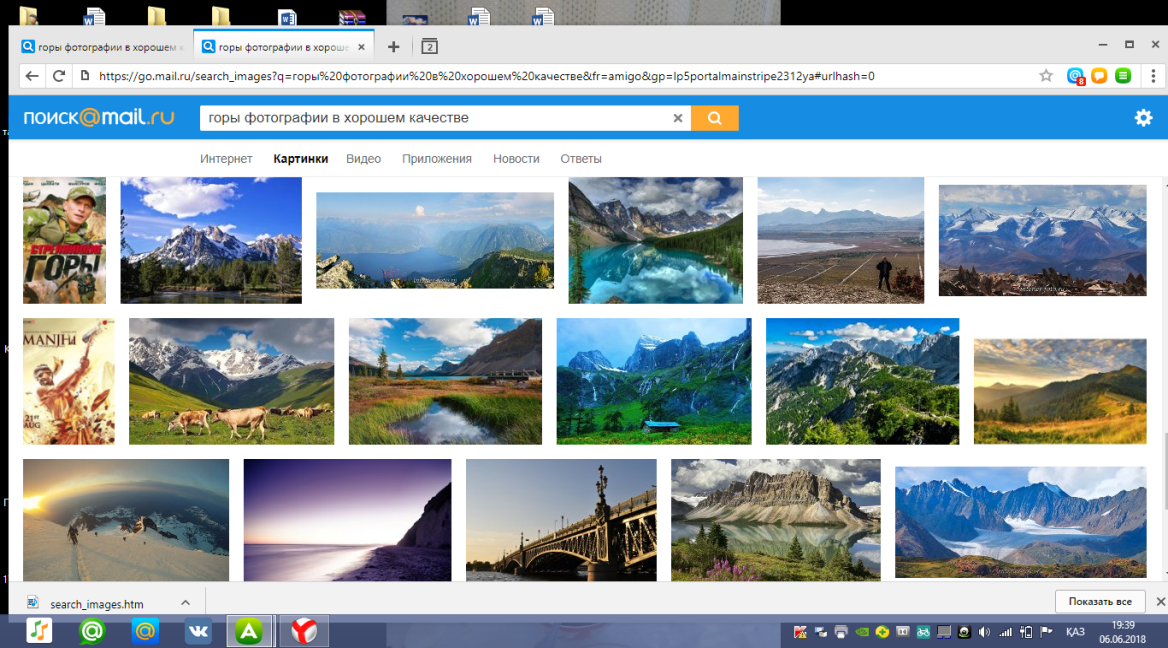Screen dimensions: 1168x648
Task: Open search settings gear icon
Action: (x=1143, y=118)
